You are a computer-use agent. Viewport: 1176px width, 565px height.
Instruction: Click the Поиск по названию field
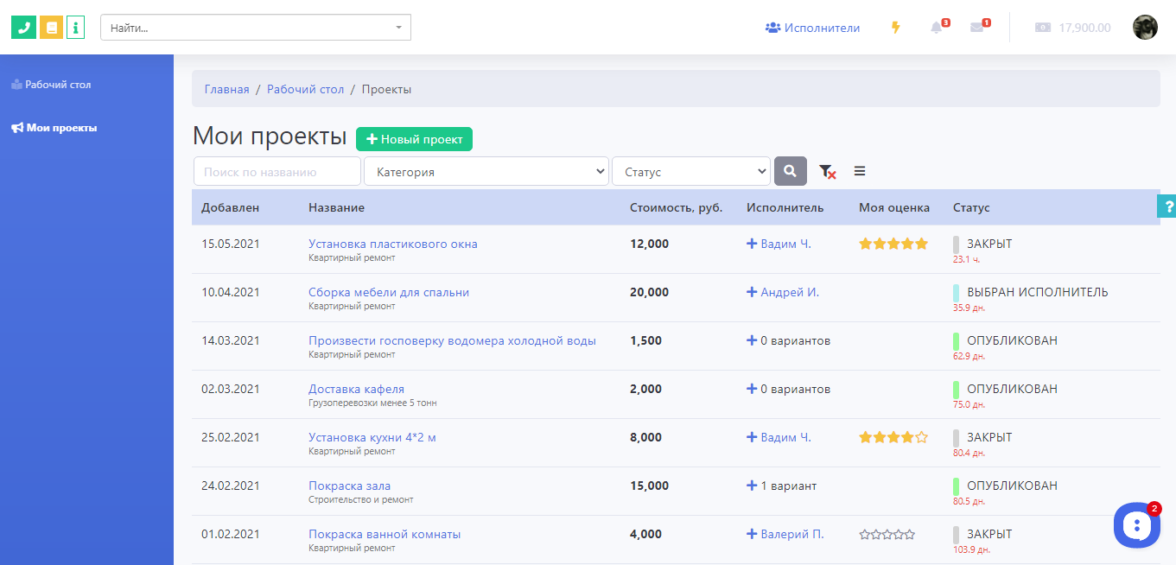(276, 171)
